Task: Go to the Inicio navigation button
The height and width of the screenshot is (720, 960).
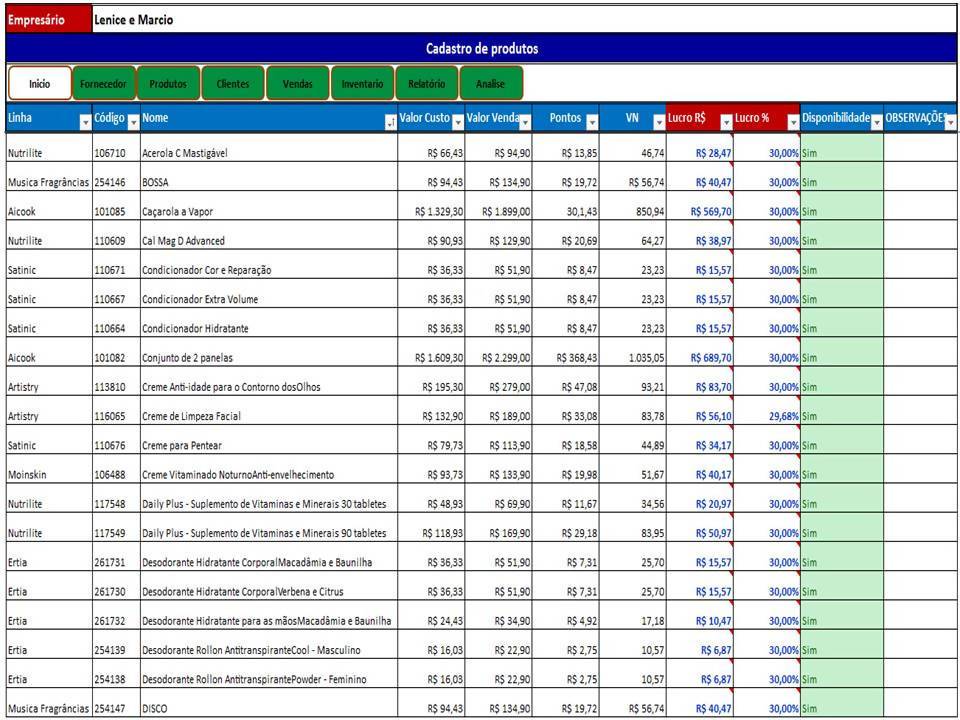Action: (40, 84)
